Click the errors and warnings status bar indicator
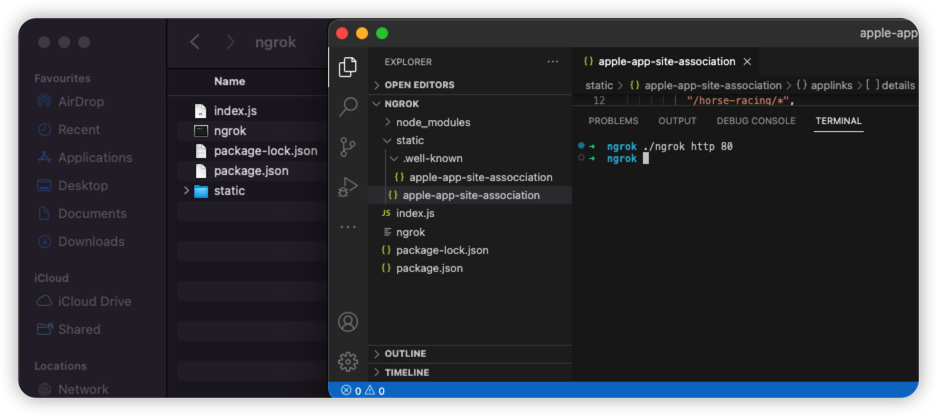Image resolution: width=937 pixels, height=416 pixels. pos(363,391)
